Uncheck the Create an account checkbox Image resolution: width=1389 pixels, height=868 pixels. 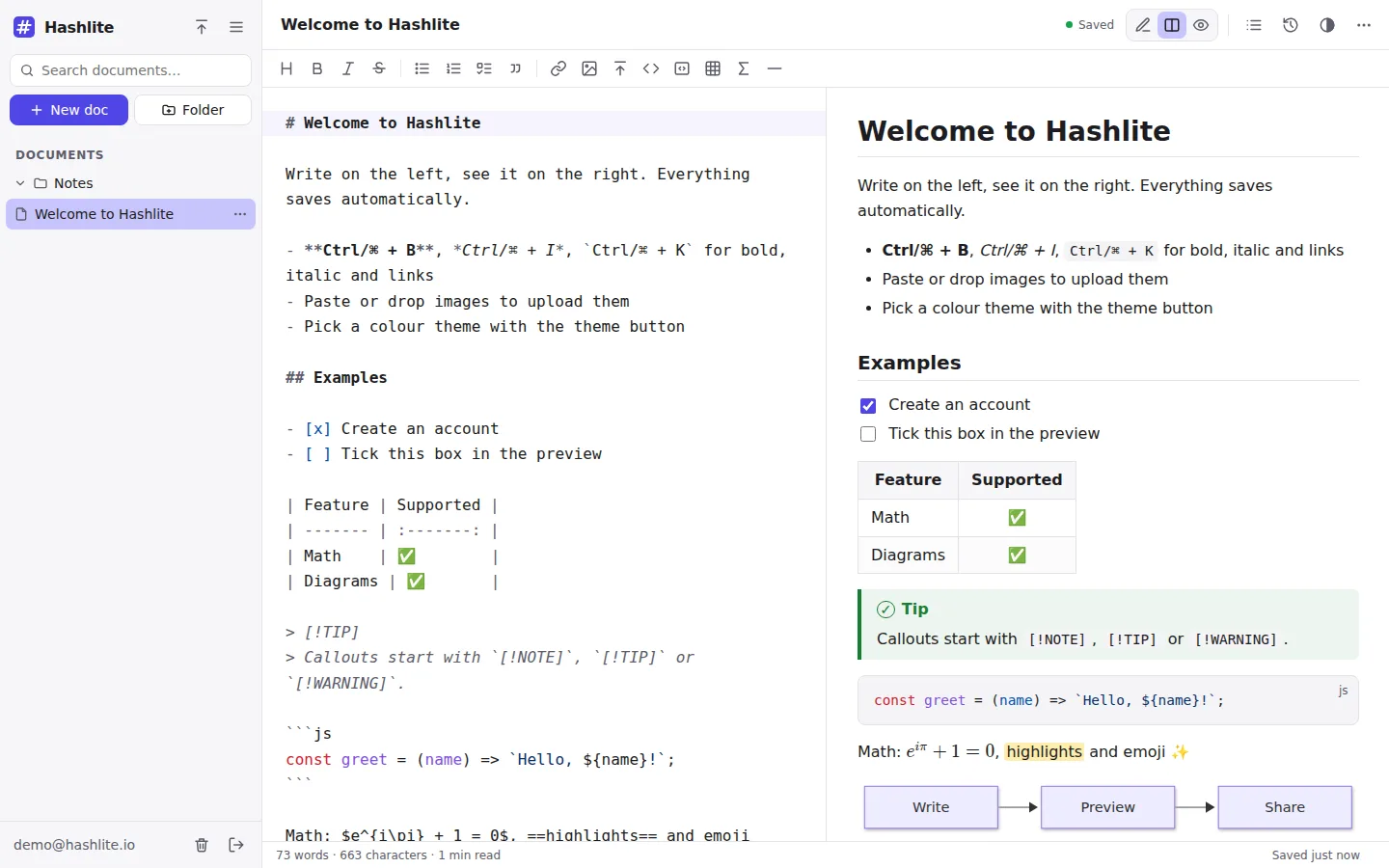click(868, 406)
